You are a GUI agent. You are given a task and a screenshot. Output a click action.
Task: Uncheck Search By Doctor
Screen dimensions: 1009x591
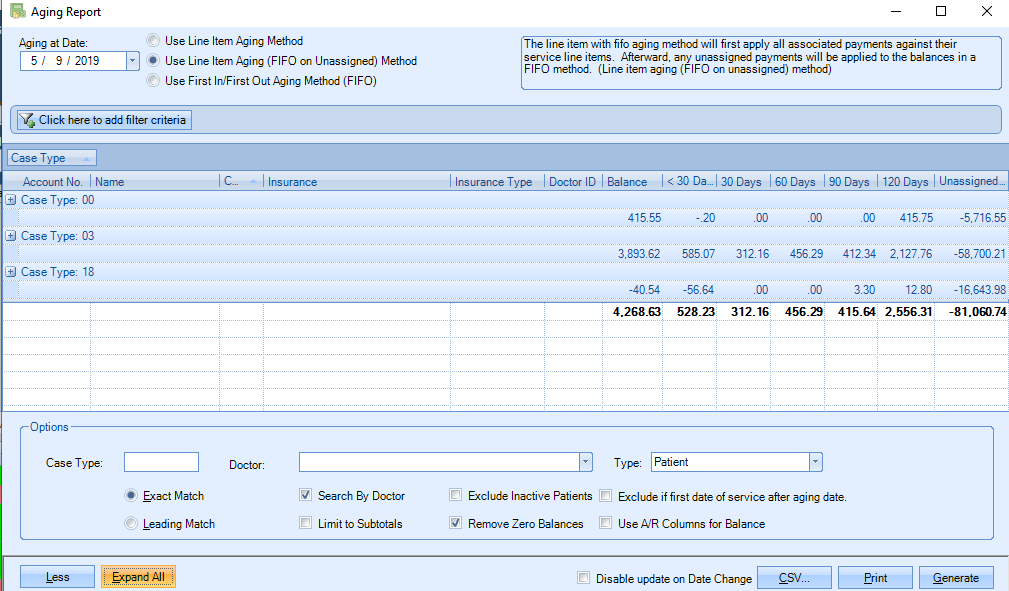click(x=305, y=495)
